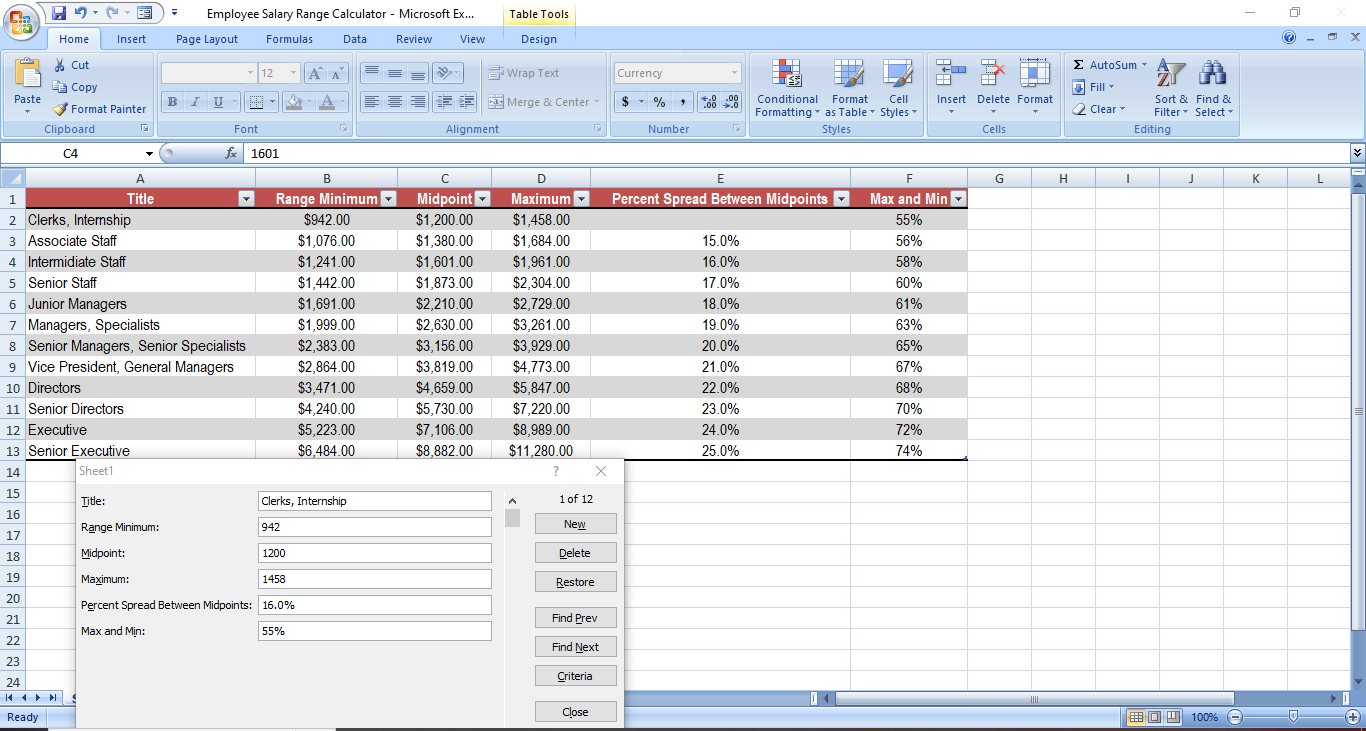Open the Maximum column filter dropdown

pyautogui.click(x=581, y=199)
